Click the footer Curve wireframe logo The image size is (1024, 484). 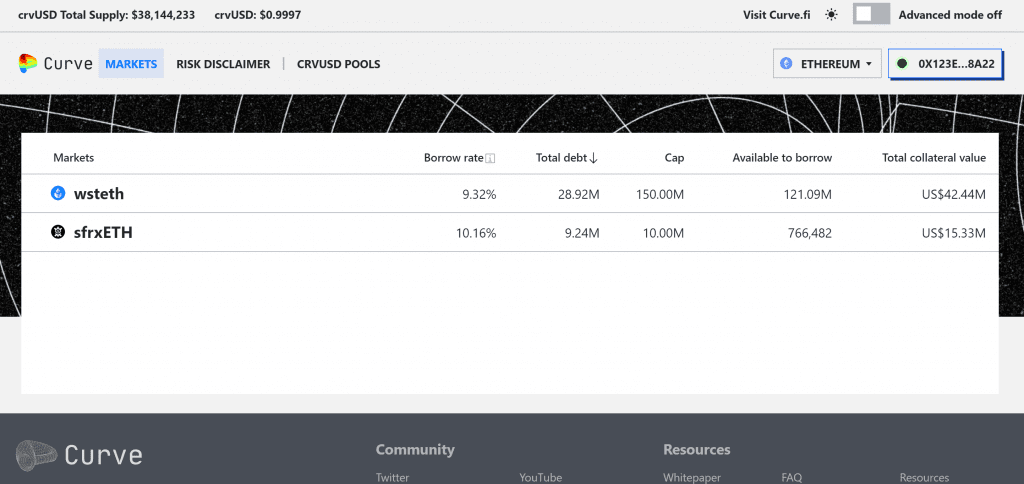(x=37, y=455)
